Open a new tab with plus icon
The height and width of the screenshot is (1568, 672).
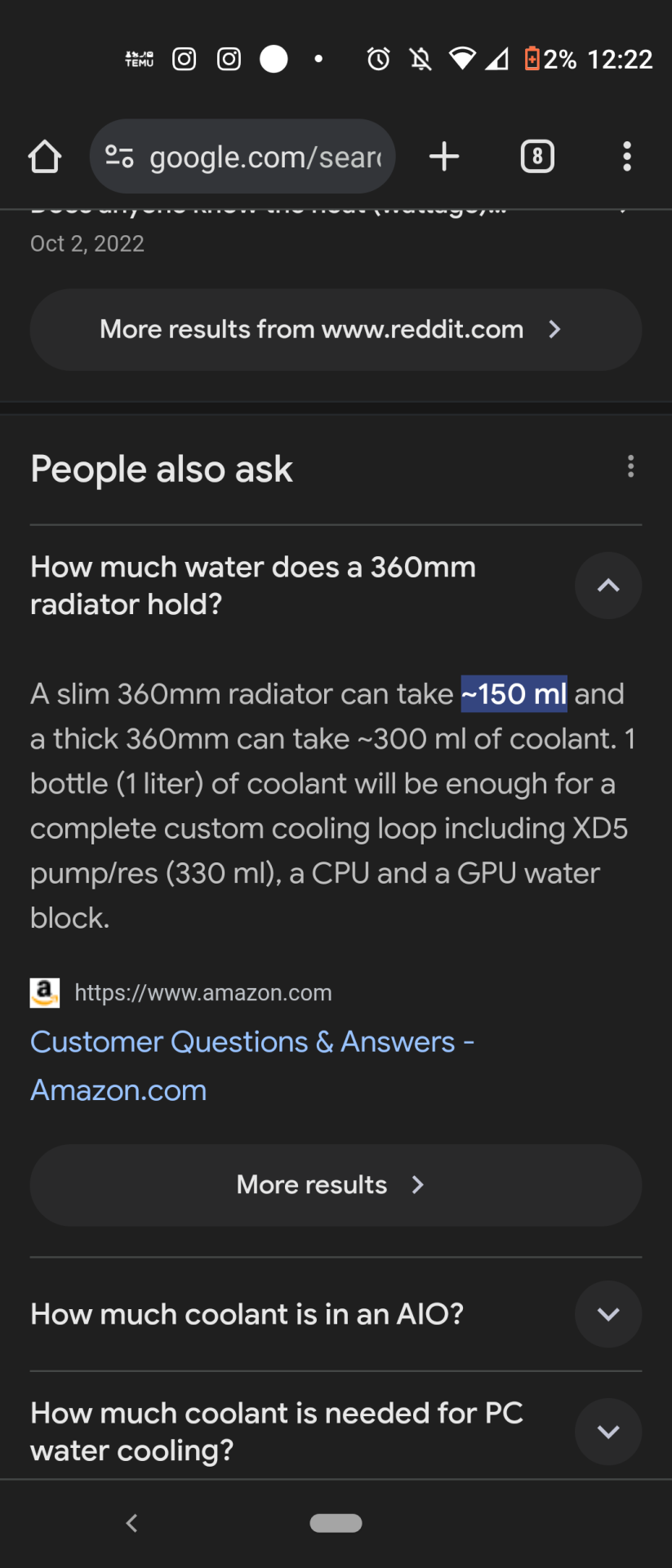(x=444, y=157)
